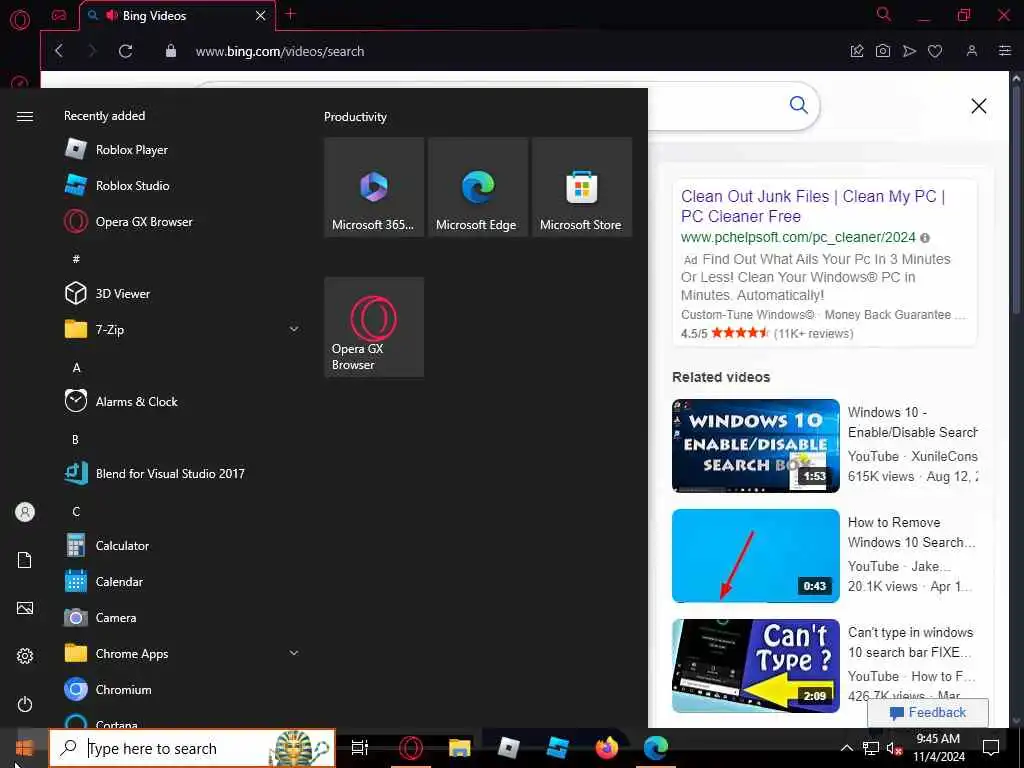Open Task View on the taskbar
The width and height of the screenshot is (1024, 768).
(360, 748)
